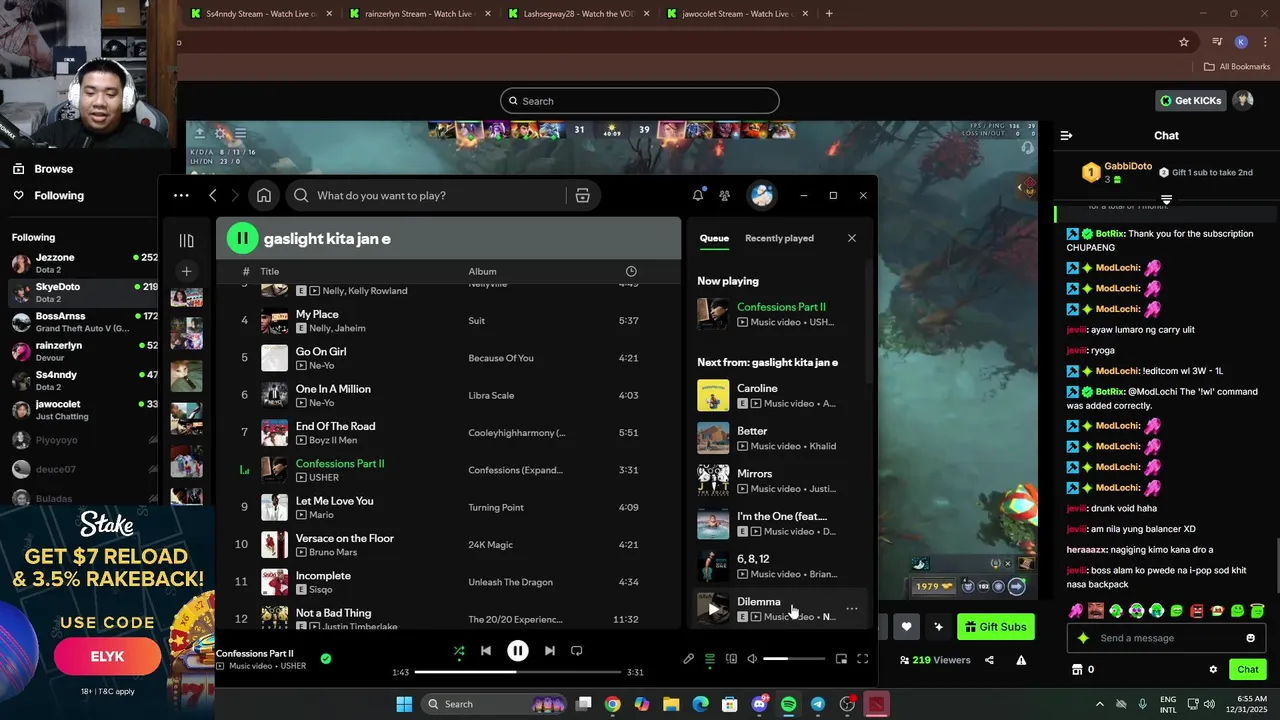Open rainzerlyn channel in Following list

(85, 351)
